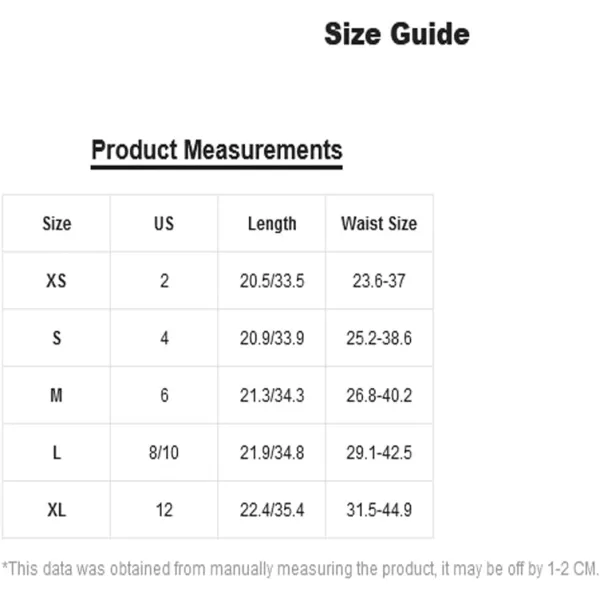Image resolution: width=600 pixels, height=600 pixels.
Task: Select the US column header
Action: [164, 223]
